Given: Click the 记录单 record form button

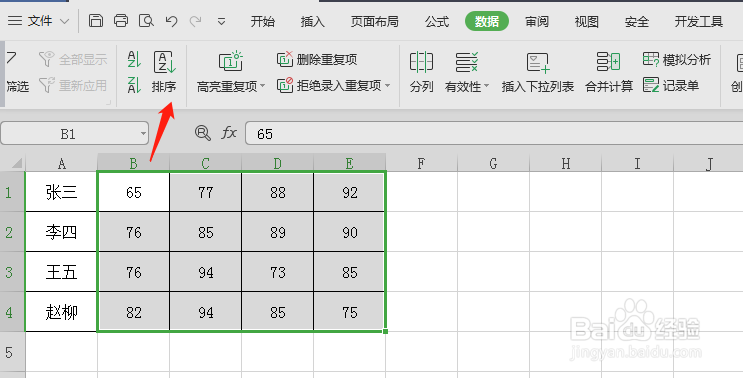Looking at the screenshot, I should click(x=671, y=86).
